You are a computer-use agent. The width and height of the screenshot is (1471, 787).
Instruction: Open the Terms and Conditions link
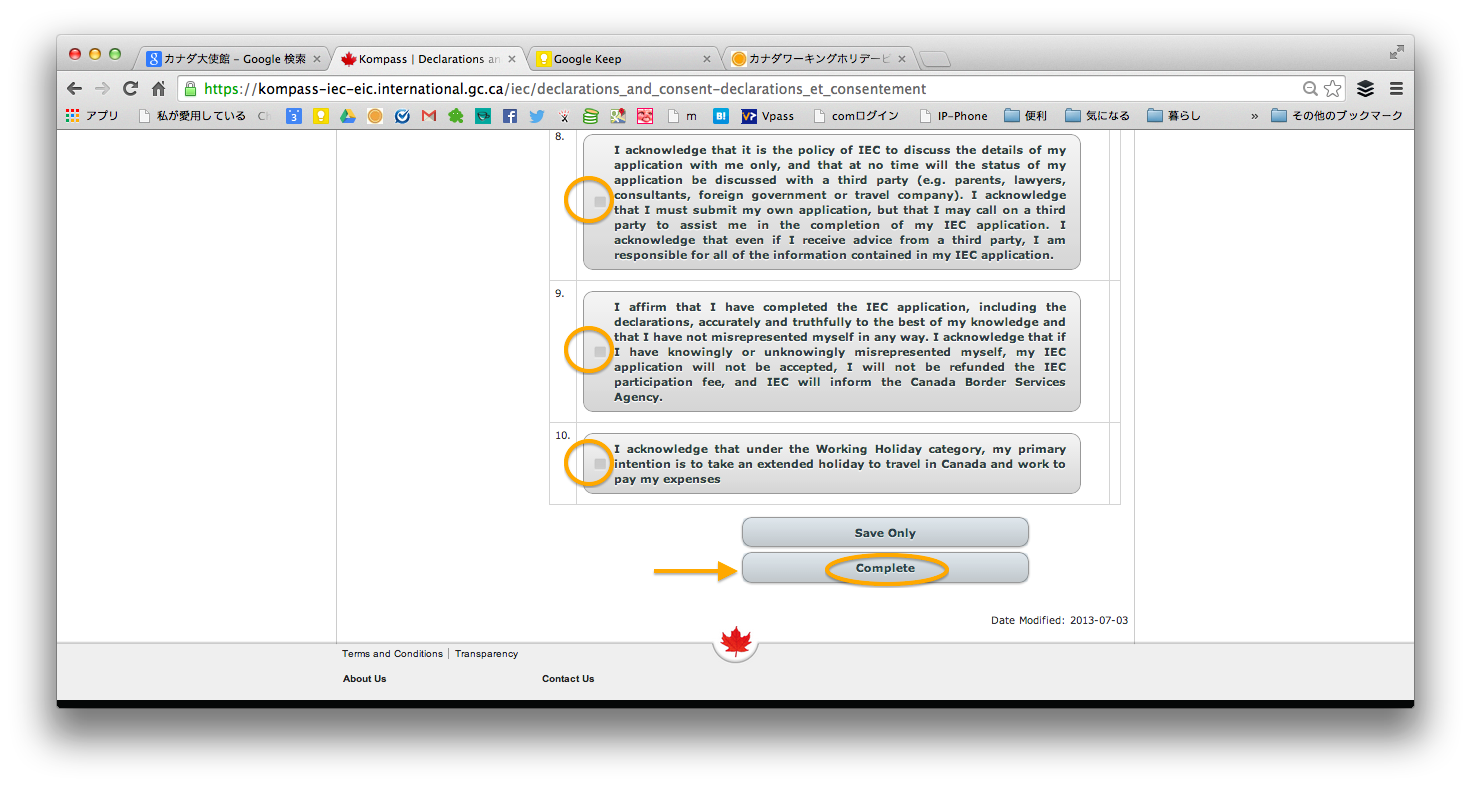392,654
